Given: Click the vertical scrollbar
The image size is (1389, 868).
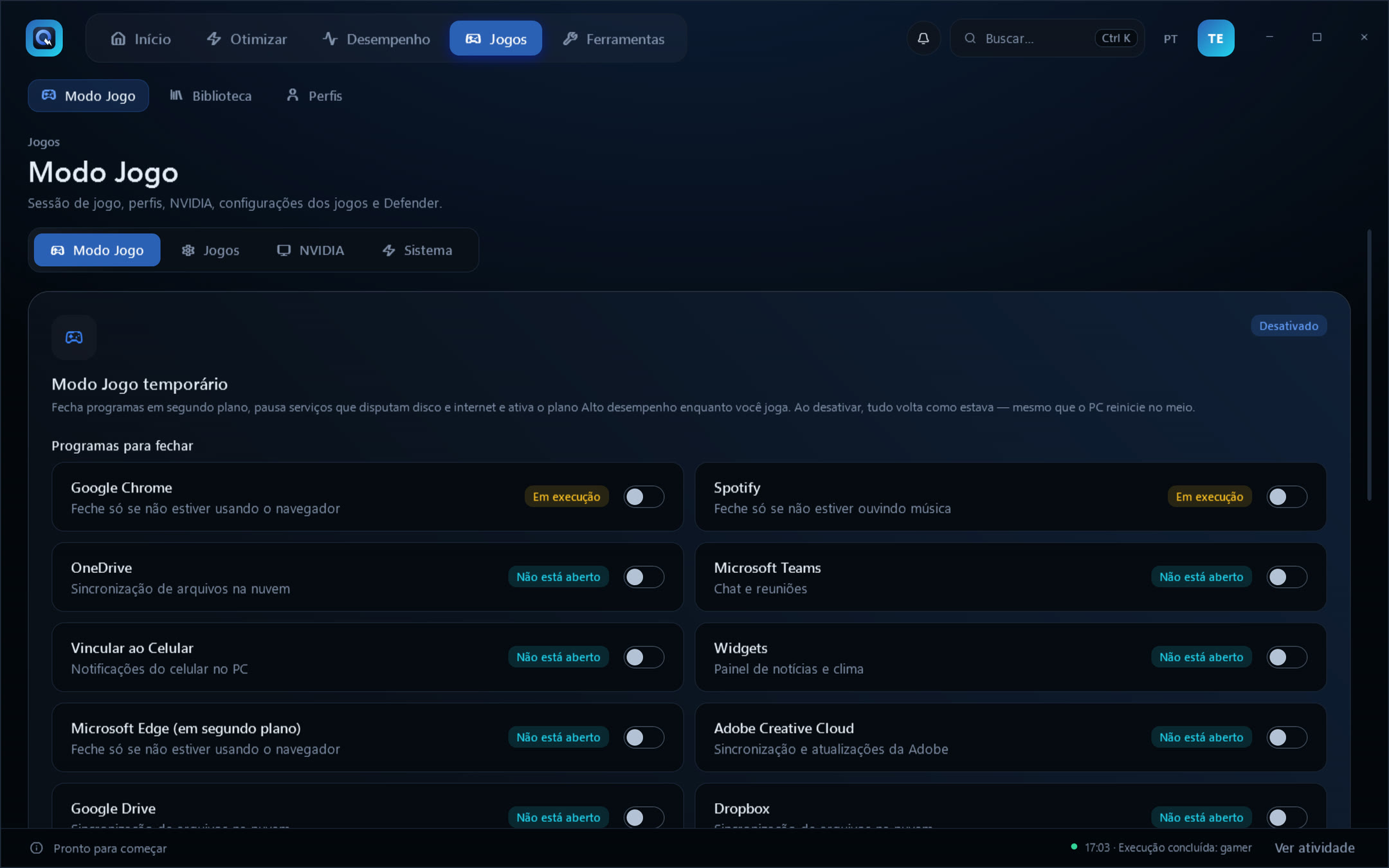Looking at the screenshot, I should click(x=1369, y=365).
